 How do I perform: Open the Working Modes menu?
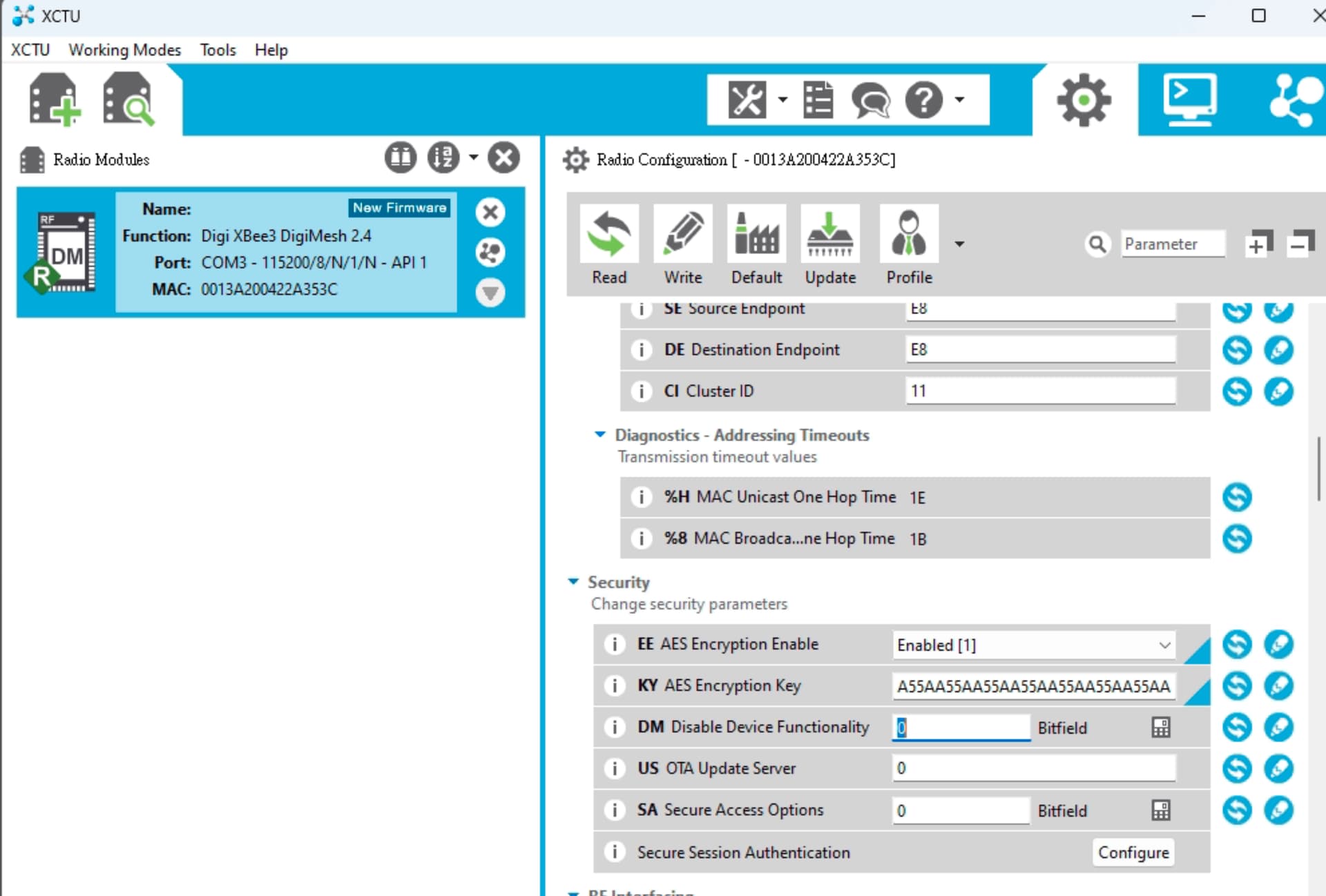(124, 50)
